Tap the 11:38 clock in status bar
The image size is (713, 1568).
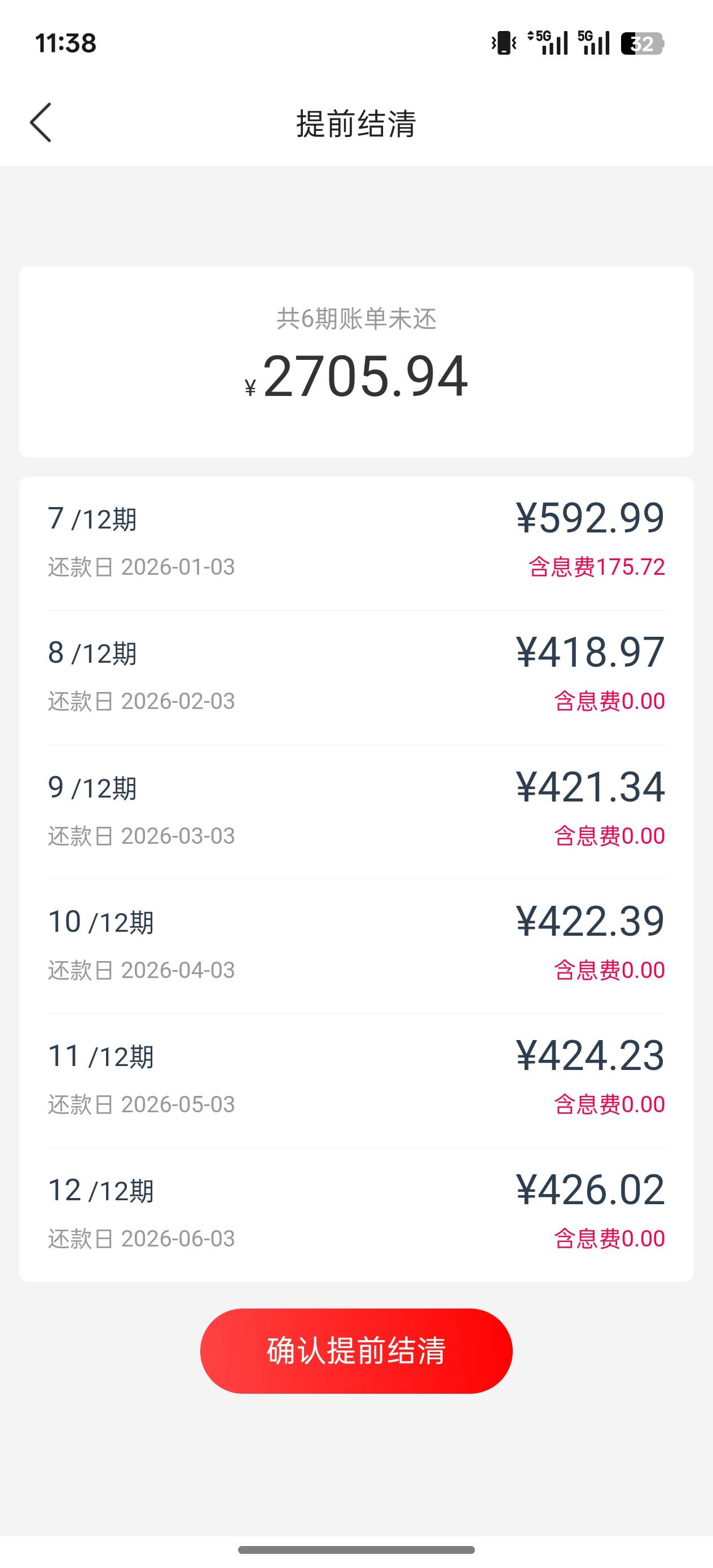click(x=66, y=43)
